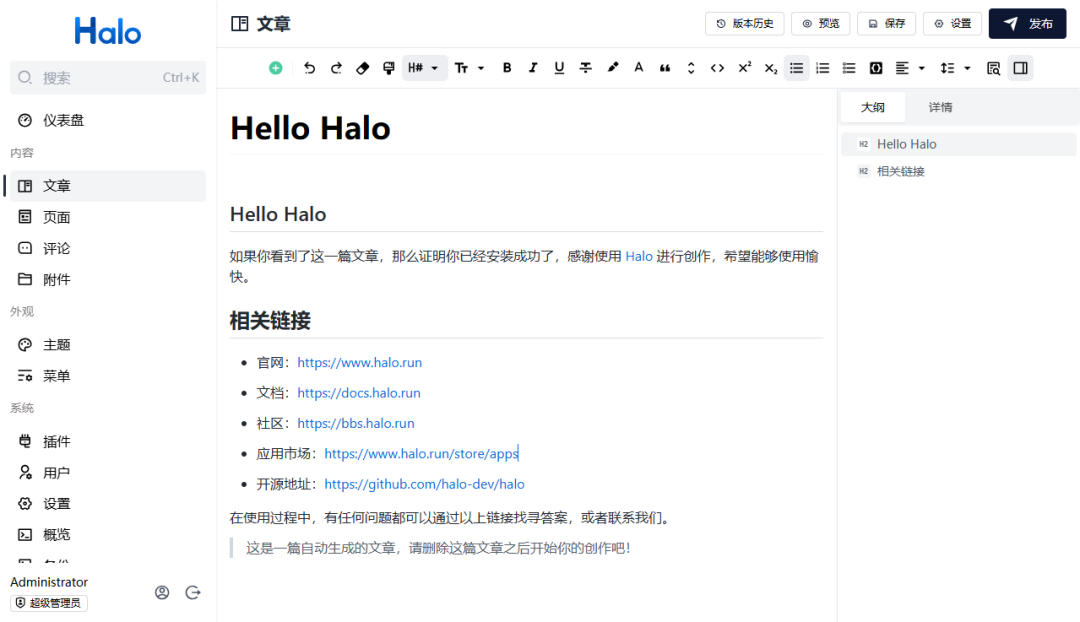
Task: Toggle the right sidebar panel
Action: pyautogui.click(x=1021, y=68)
